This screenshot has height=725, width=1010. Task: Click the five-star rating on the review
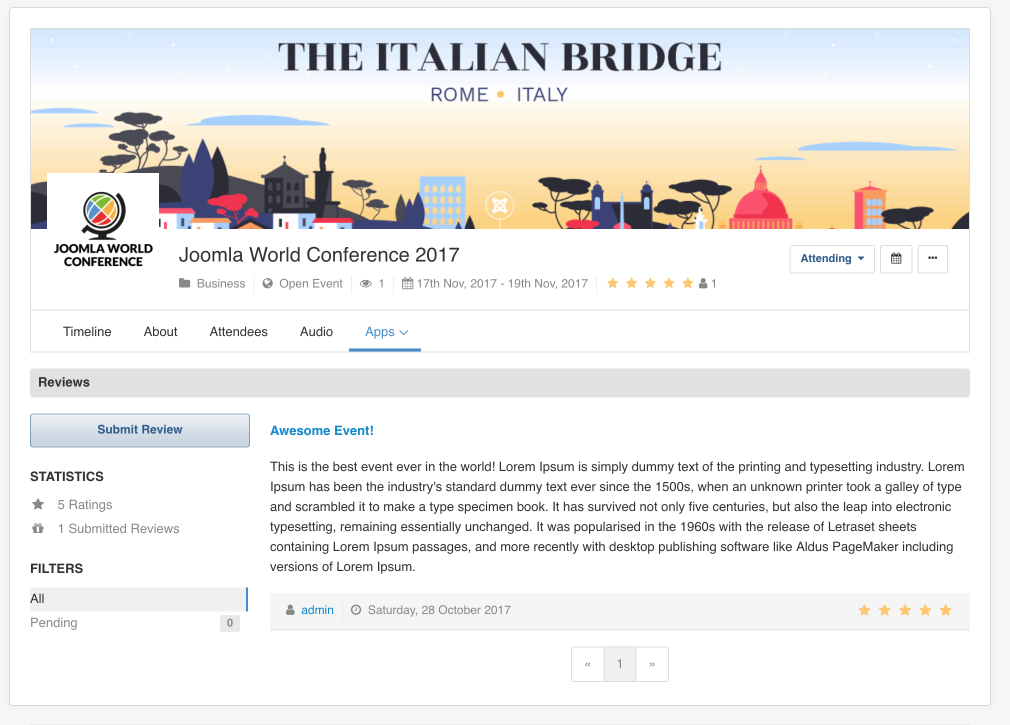[904, 610]
